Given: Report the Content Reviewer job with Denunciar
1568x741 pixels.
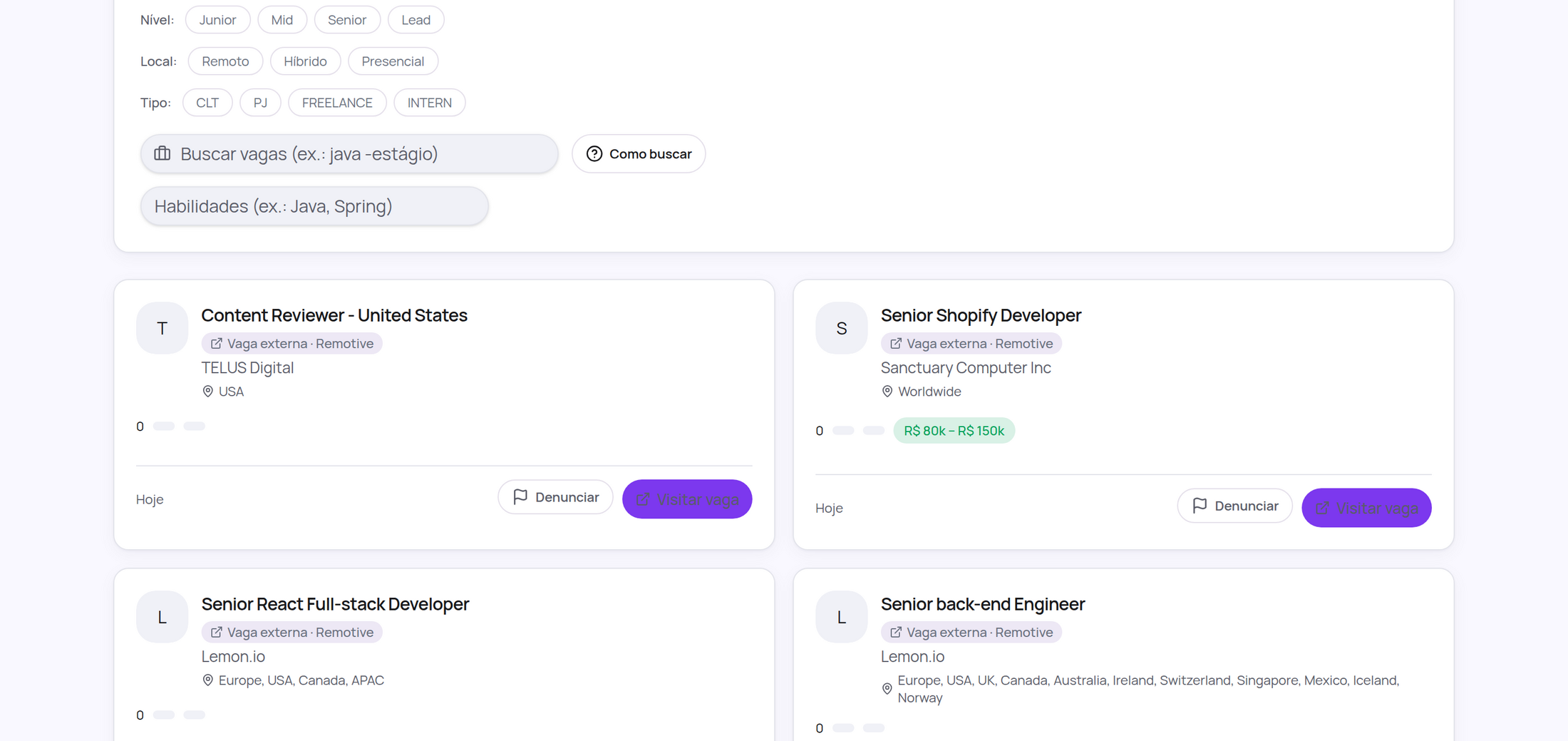Looking at the screenshot, I should click(x=555, y=497).
